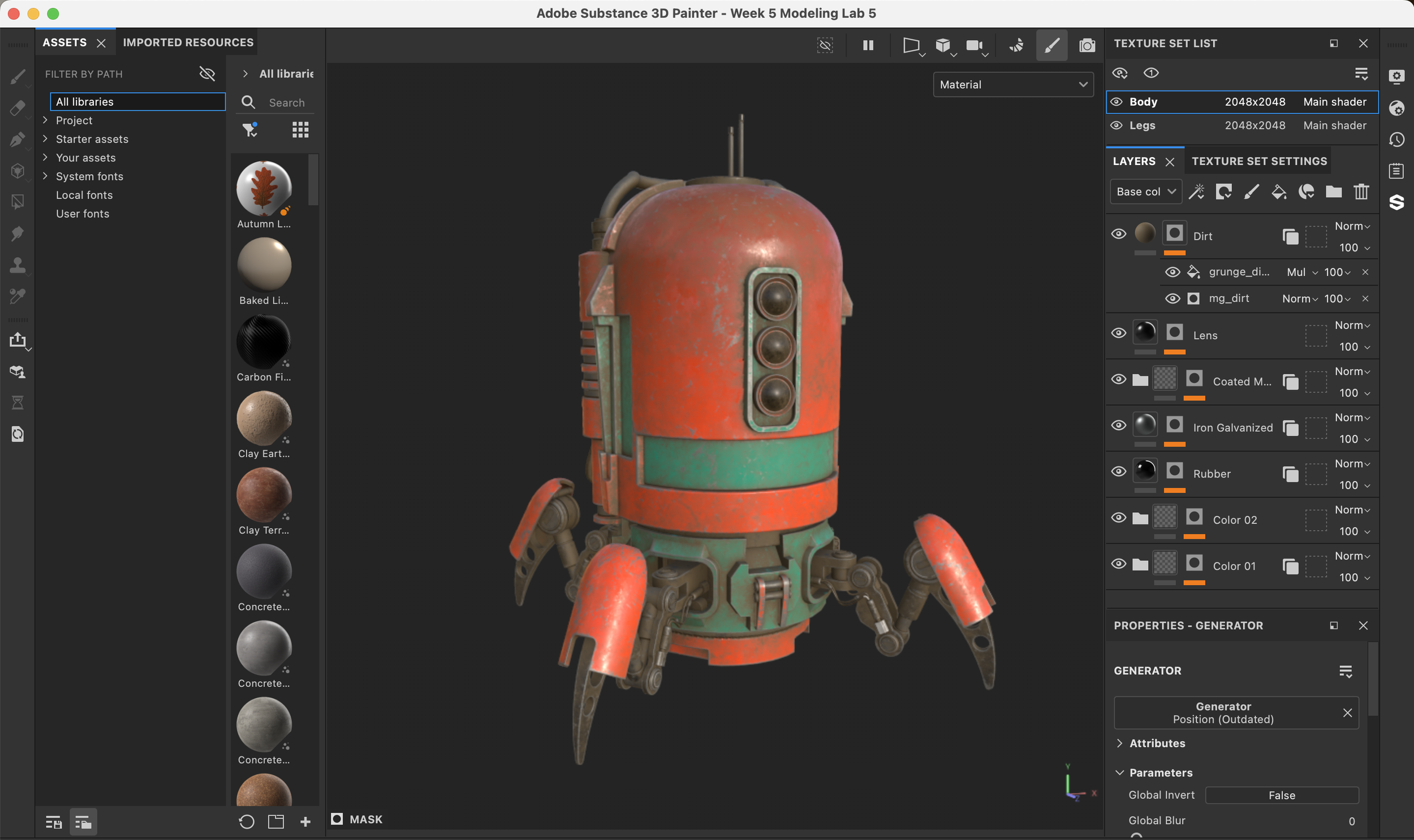1414x840 pixels.
Task: Hide the Dirt layer
Action: tap(1119, 233)
